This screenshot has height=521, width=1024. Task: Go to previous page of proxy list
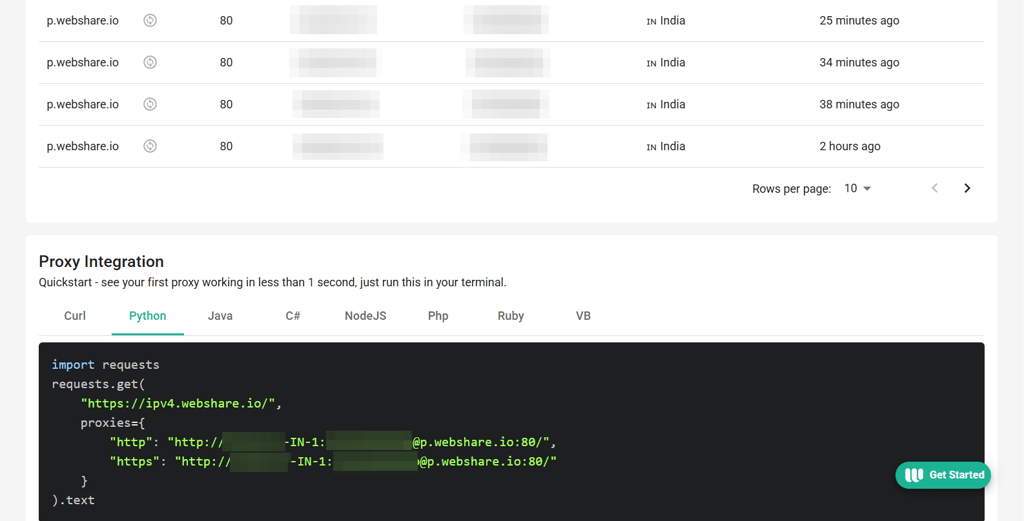point(935,188)
